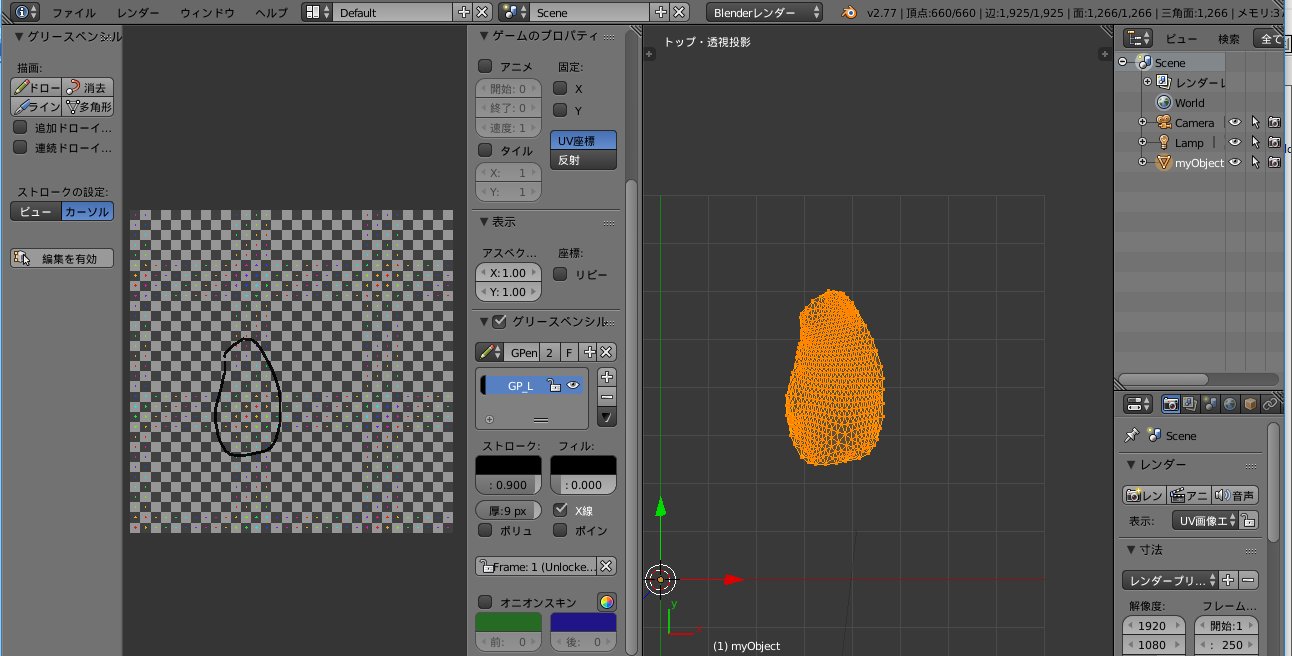Toggle Camera visibility eye in outliner
The image size is (1292, 656).
(1235, 122)
